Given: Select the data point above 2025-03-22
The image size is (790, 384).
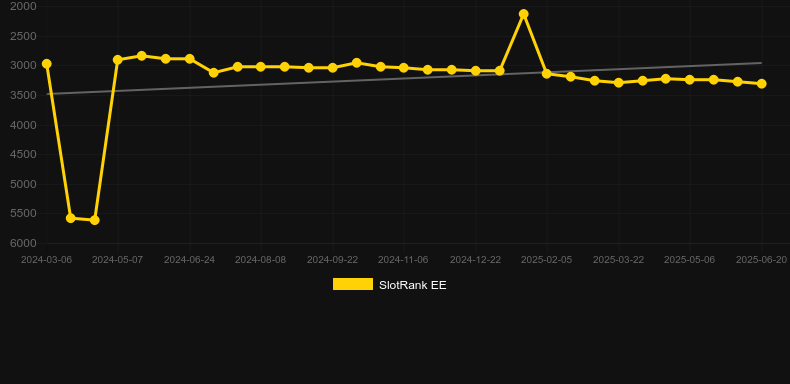Looking at the screenshot, I should [x=619, y=83].
